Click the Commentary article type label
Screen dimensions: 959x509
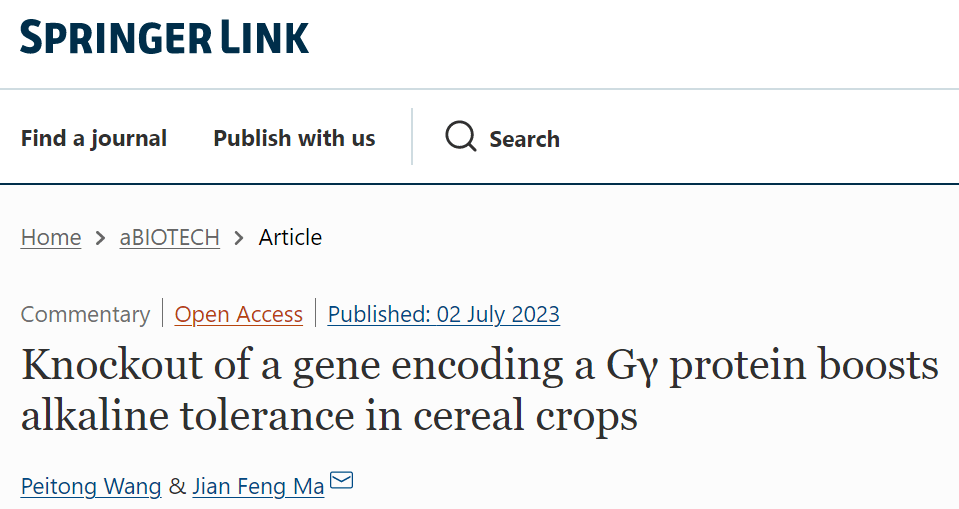(85, 314)
